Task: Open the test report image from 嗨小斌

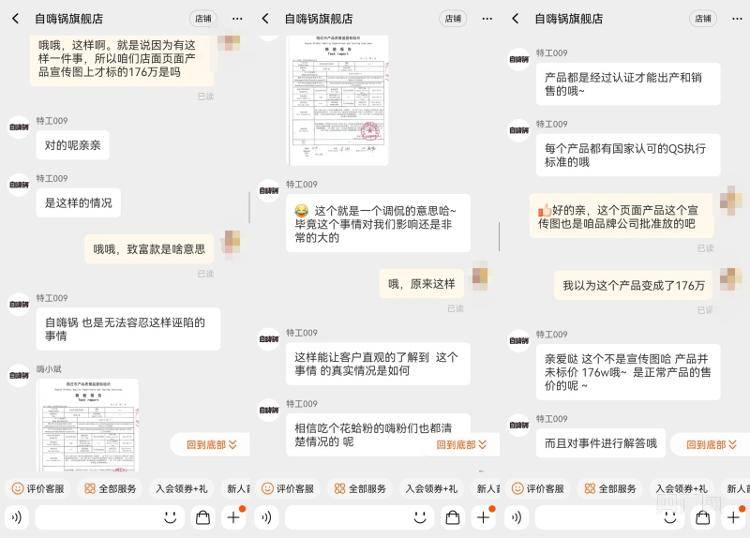Action: click(x=88, y=425)
